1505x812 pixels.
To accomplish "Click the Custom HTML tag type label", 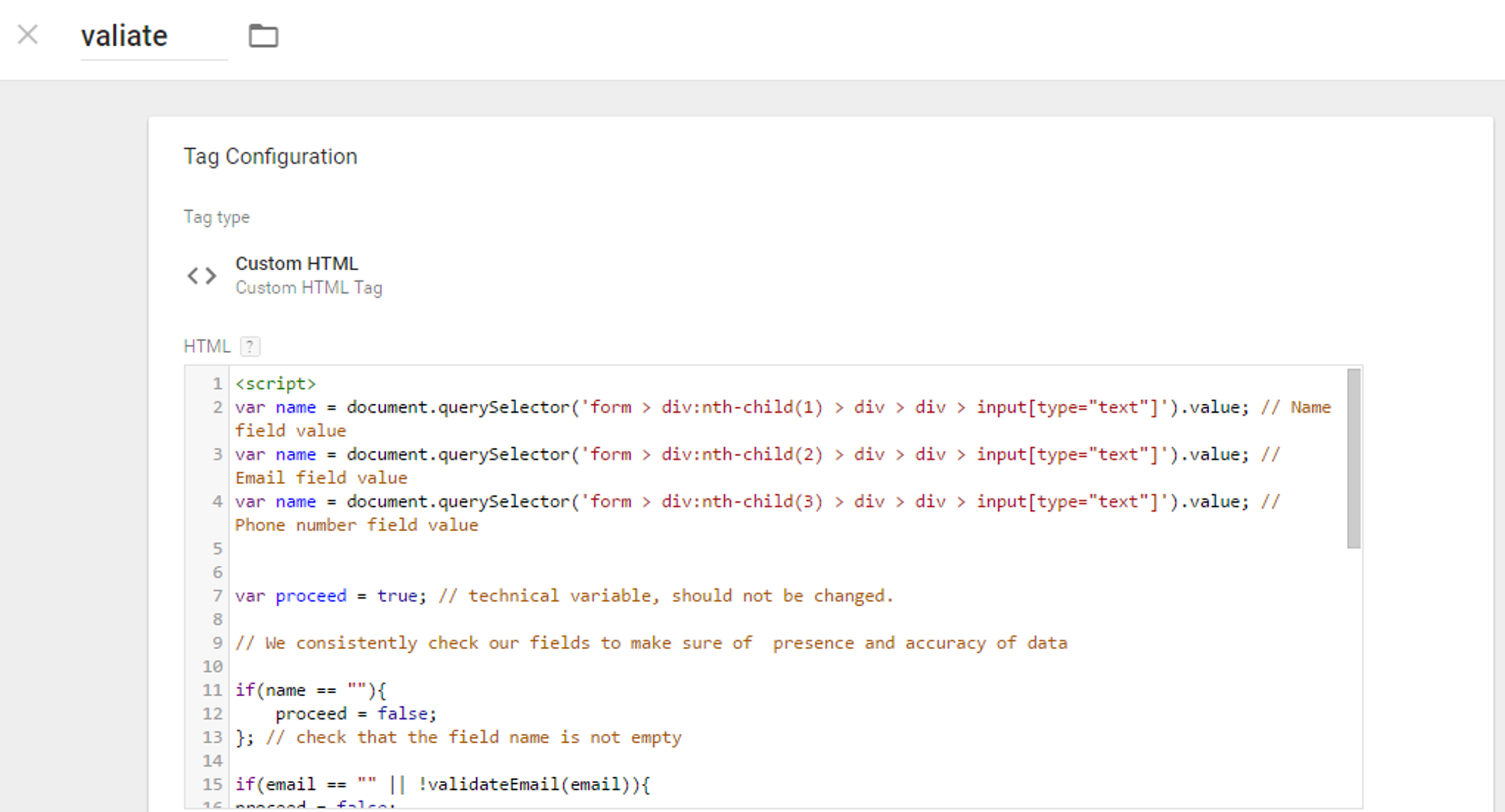I will [296, 264].
